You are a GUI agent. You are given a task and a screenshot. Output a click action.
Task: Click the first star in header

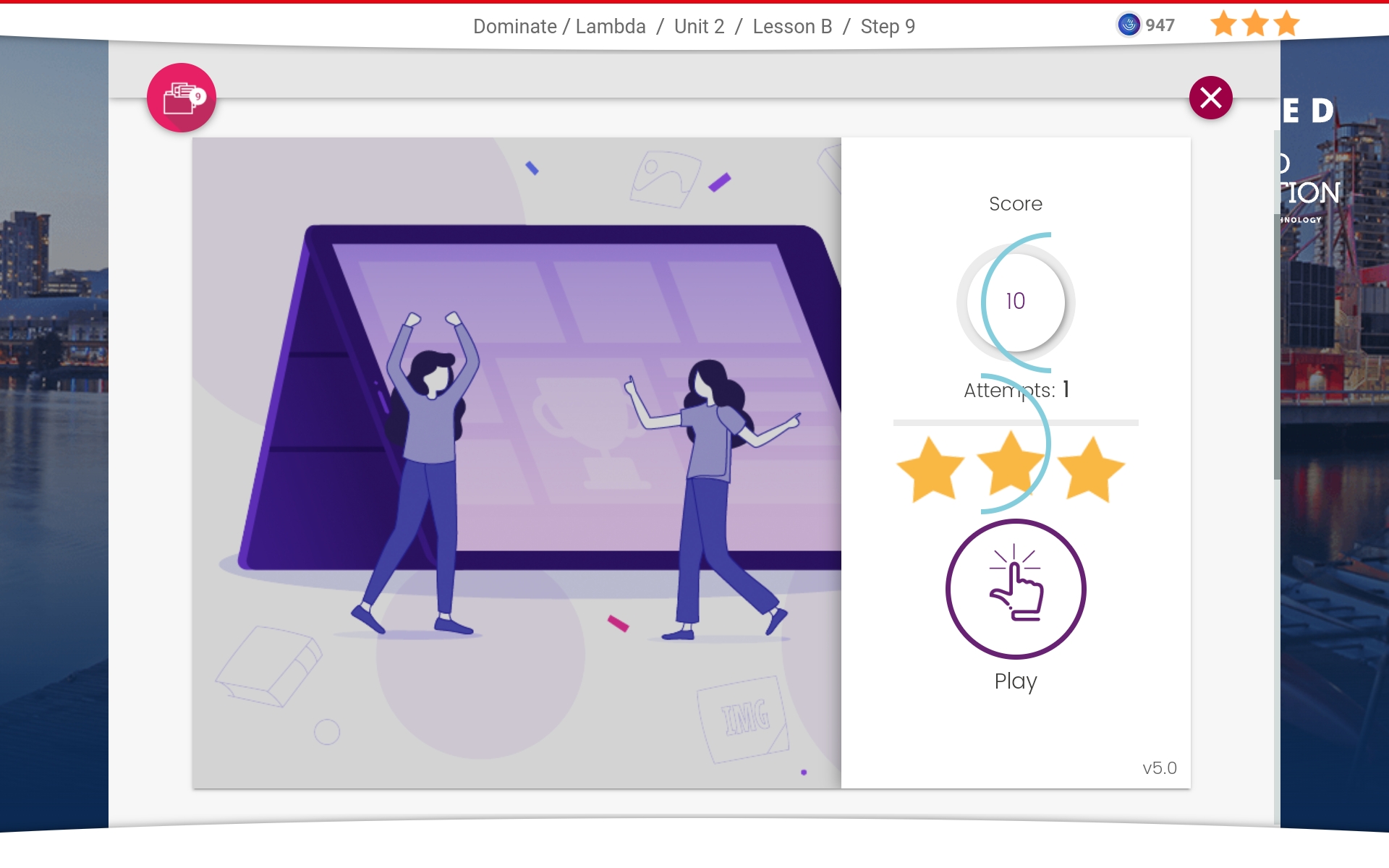coord(1223,25)
